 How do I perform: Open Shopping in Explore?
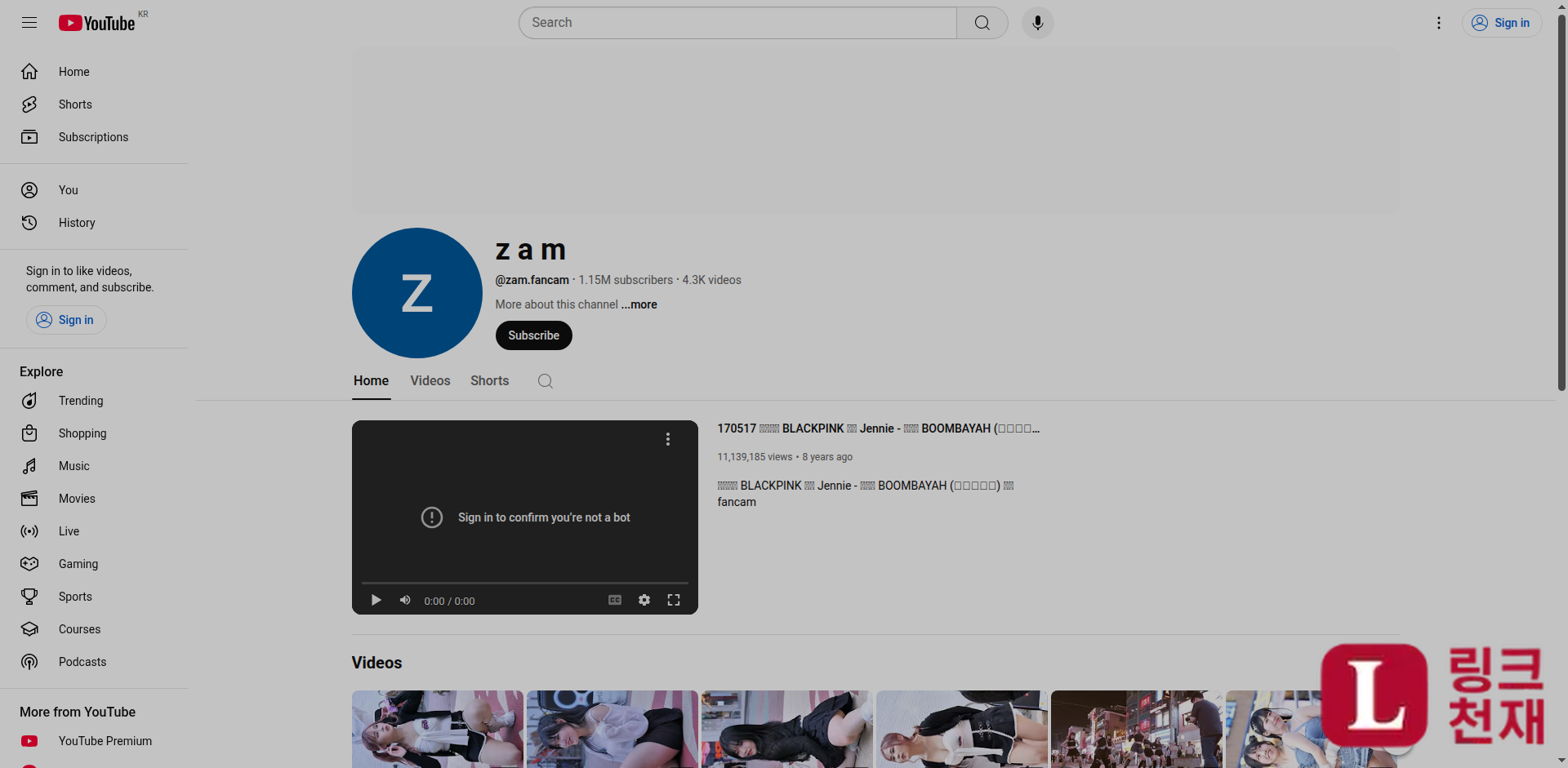point(94,433)
